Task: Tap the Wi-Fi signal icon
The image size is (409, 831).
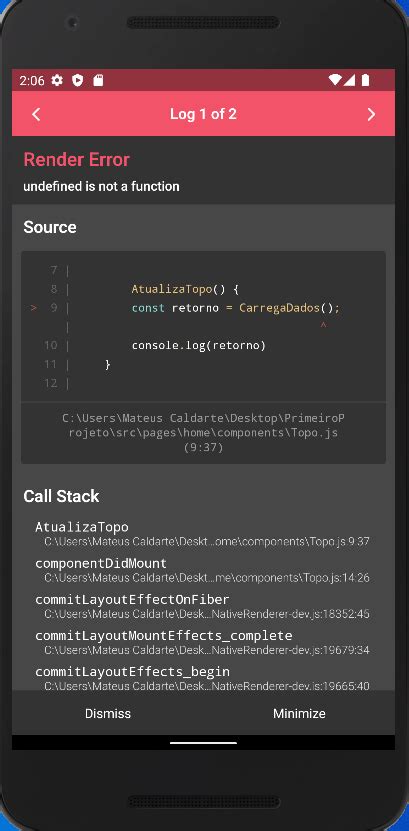Action: point(335,80)
